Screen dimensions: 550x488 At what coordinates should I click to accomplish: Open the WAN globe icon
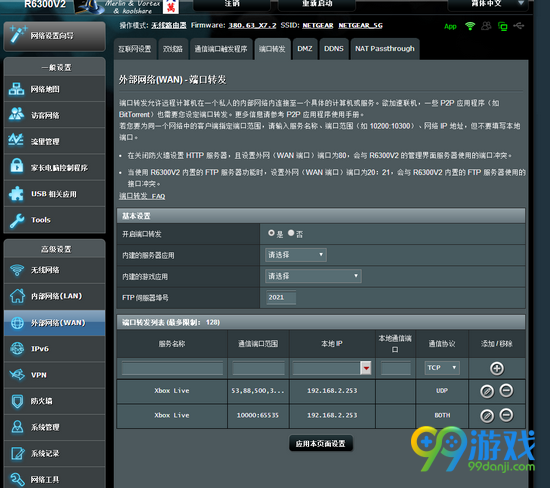coord(17,323)
